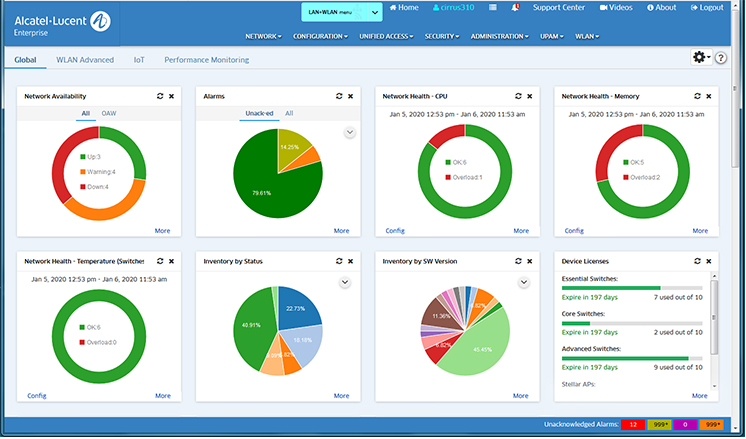Screen dimensions: 746x439
Task: Open the notifications bell icon
Action: coord(515,8)
